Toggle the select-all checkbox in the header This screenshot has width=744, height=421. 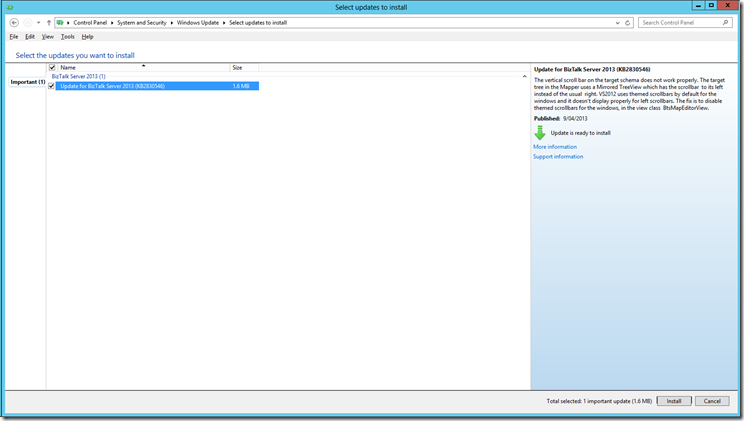pos(52,67)
